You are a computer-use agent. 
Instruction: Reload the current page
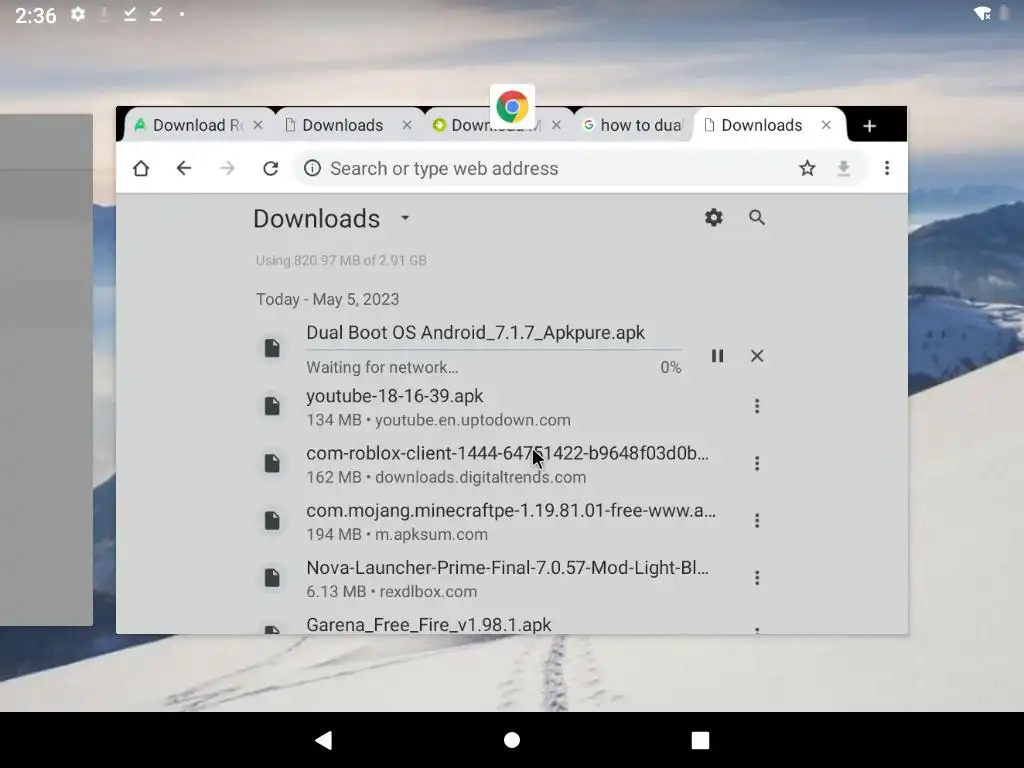pyautogui.click(x=270, y=168)
